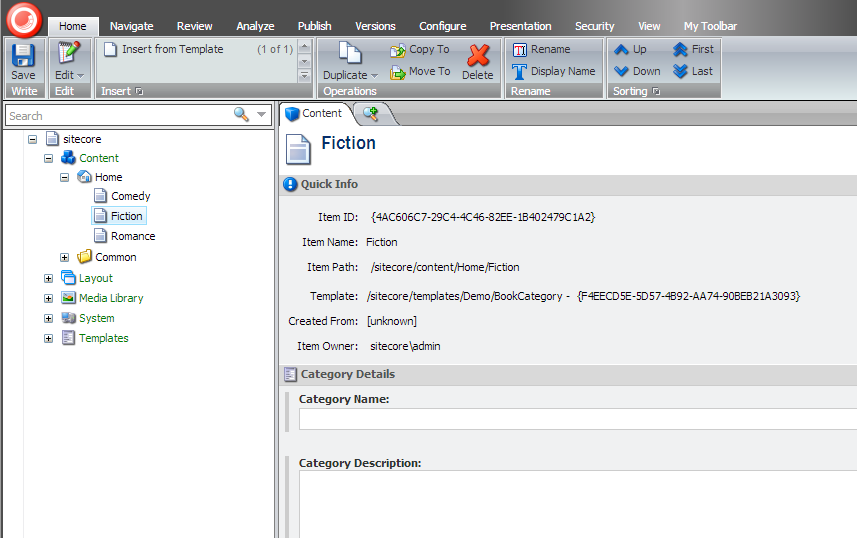This screenshot has height=538, width=857.
Task: Open the Presentation ribbon tab
Action: point(520,26)
